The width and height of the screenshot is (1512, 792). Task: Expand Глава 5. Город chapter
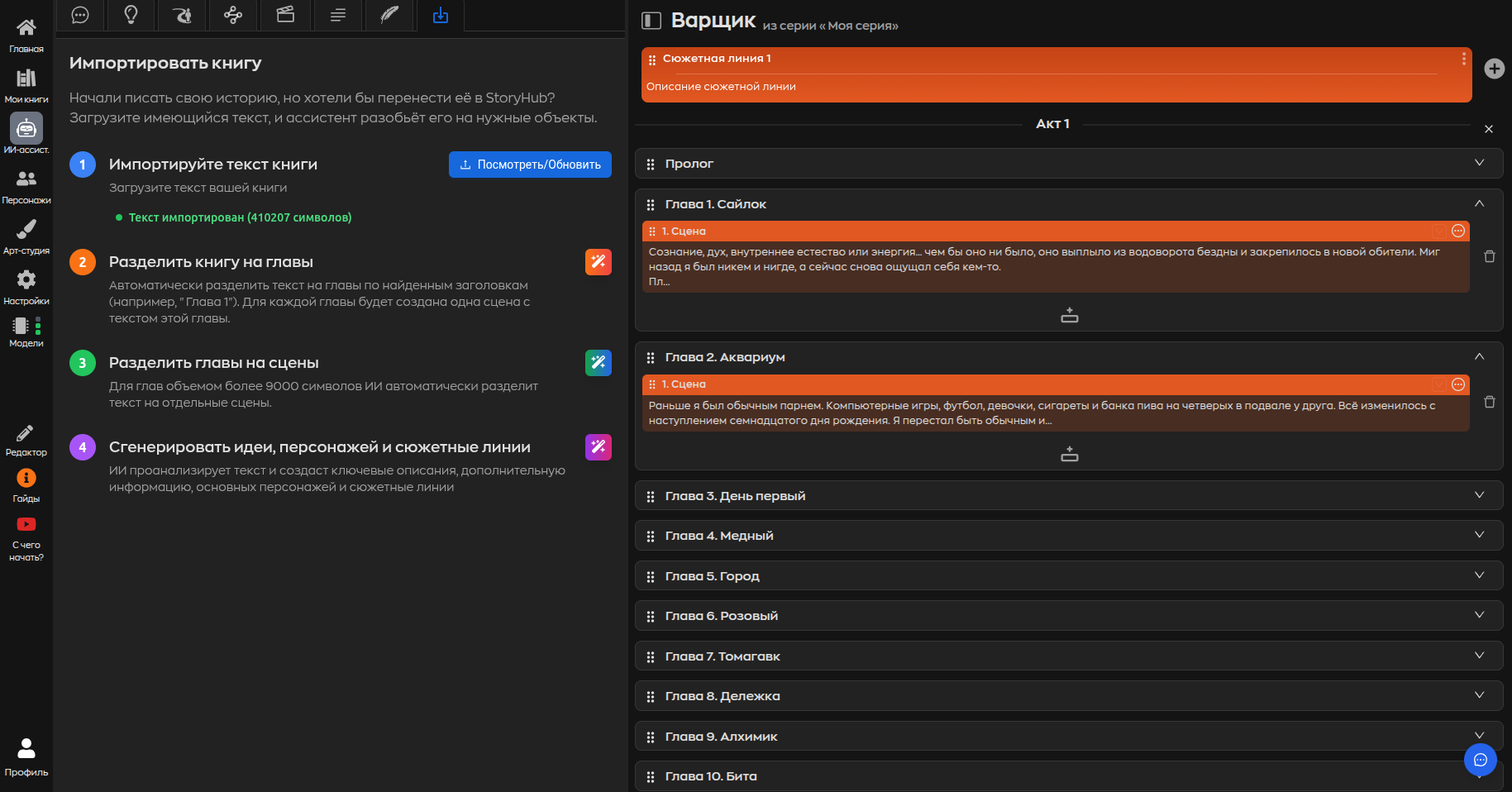(1479, 575)
